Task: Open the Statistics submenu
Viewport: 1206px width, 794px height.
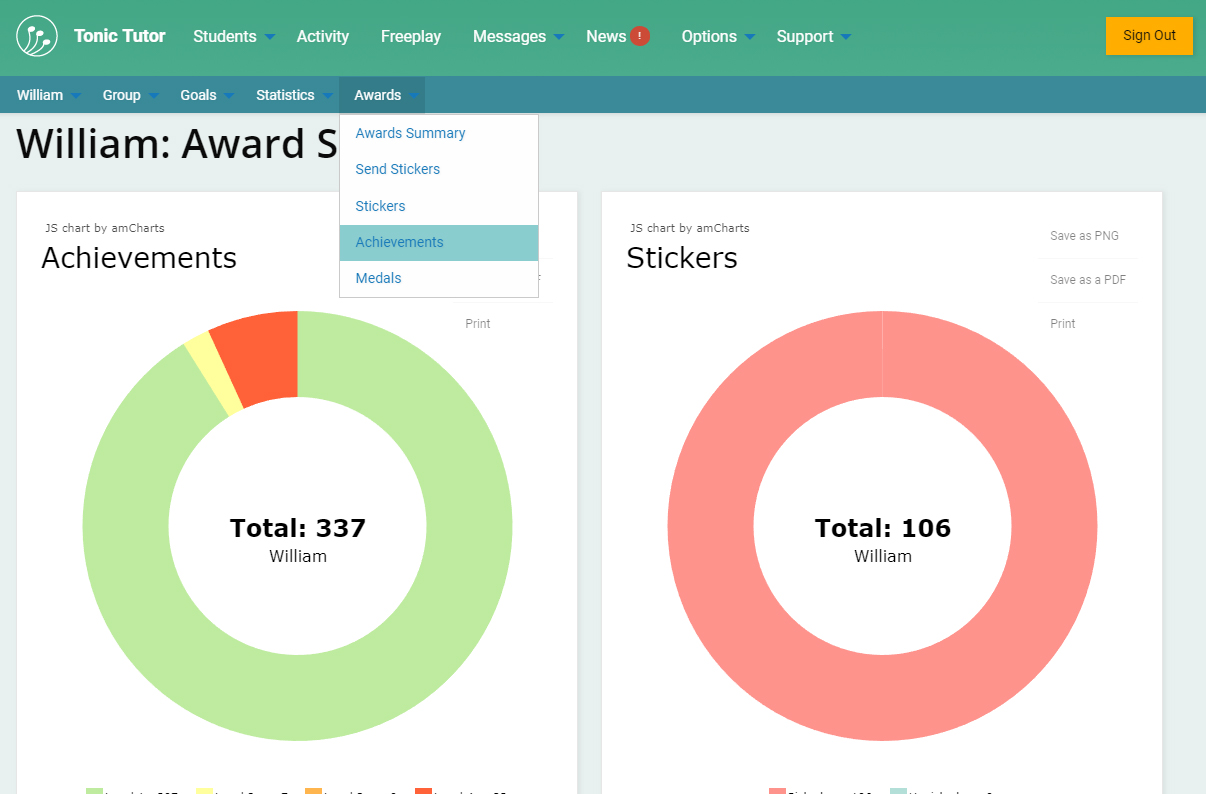Action: (x=294, y=95)
